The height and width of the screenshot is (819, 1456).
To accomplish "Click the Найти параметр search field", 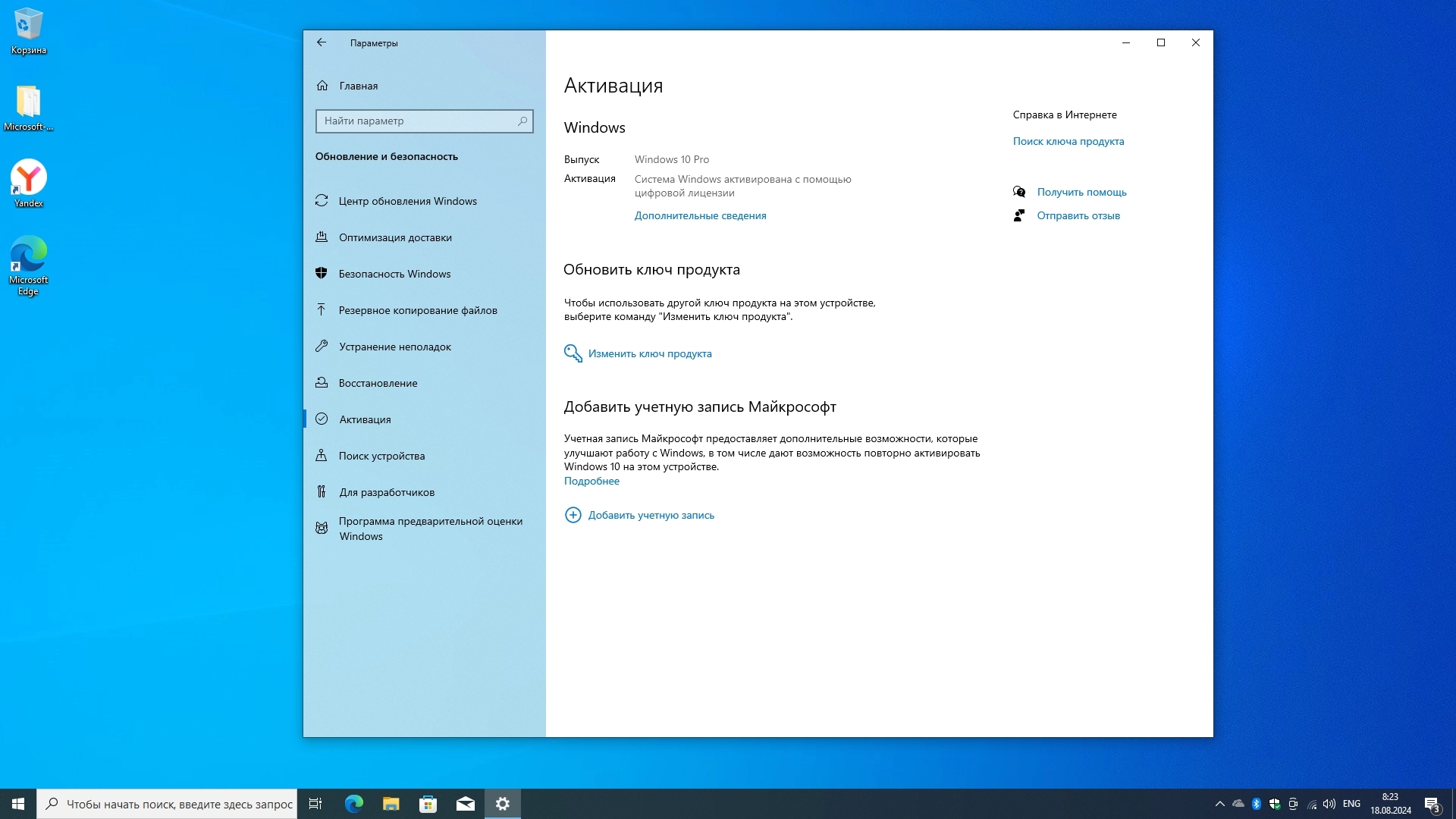I will pyautogui.click(x=417, y=121).
